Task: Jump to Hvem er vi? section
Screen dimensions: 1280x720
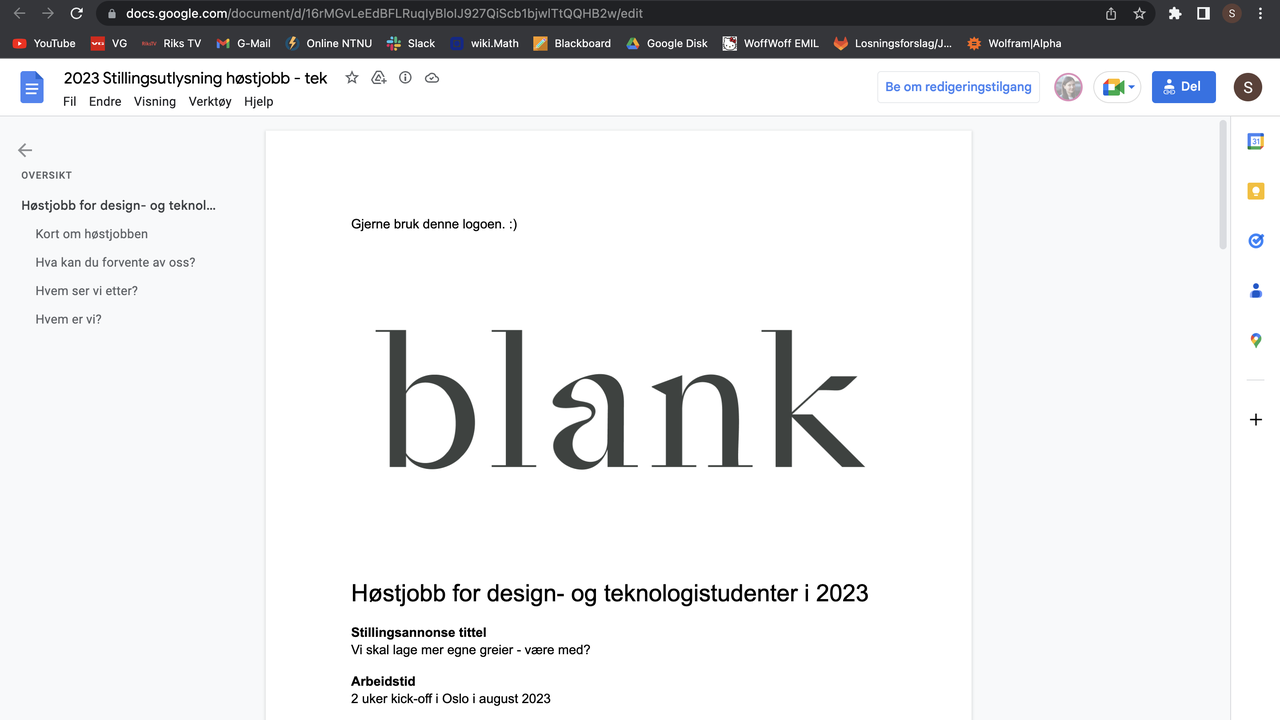Action: (68, 320)
